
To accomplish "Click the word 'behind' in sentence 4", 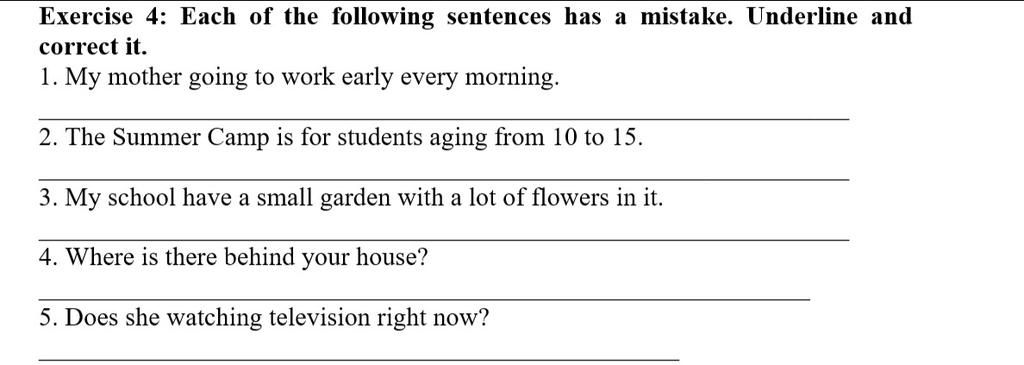I will 260,257.
